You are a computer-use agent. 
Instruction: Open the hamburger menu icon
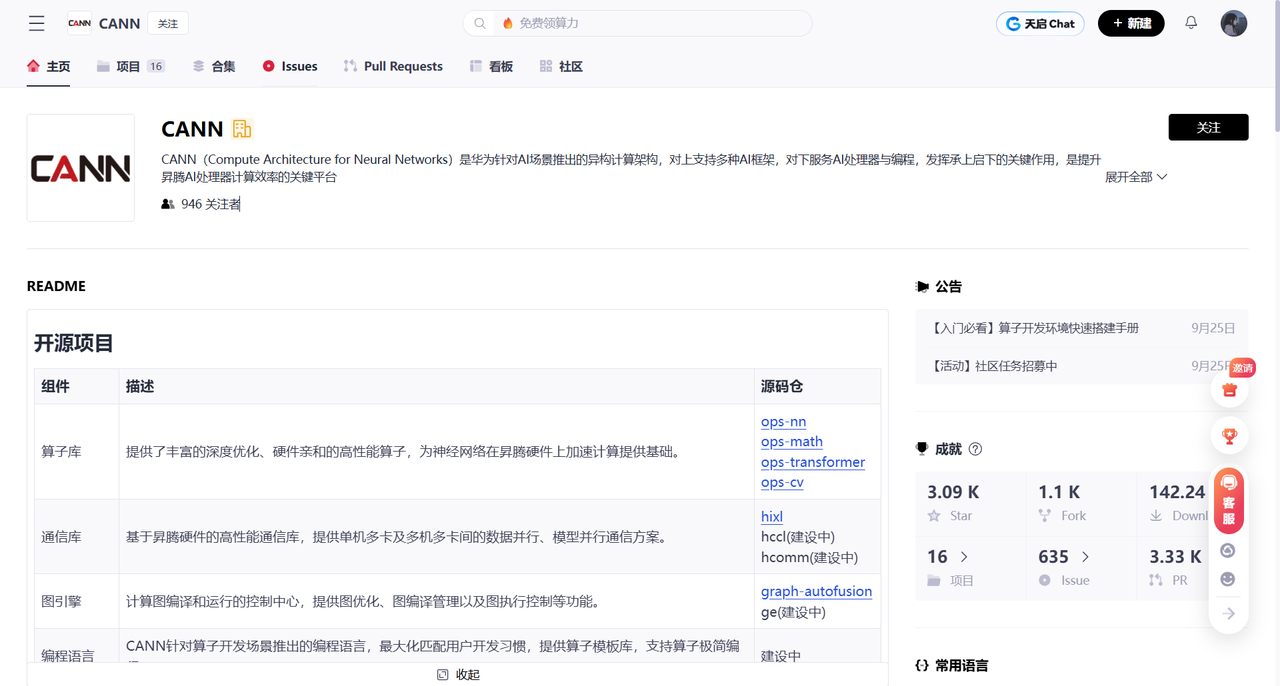click(37, 23)
